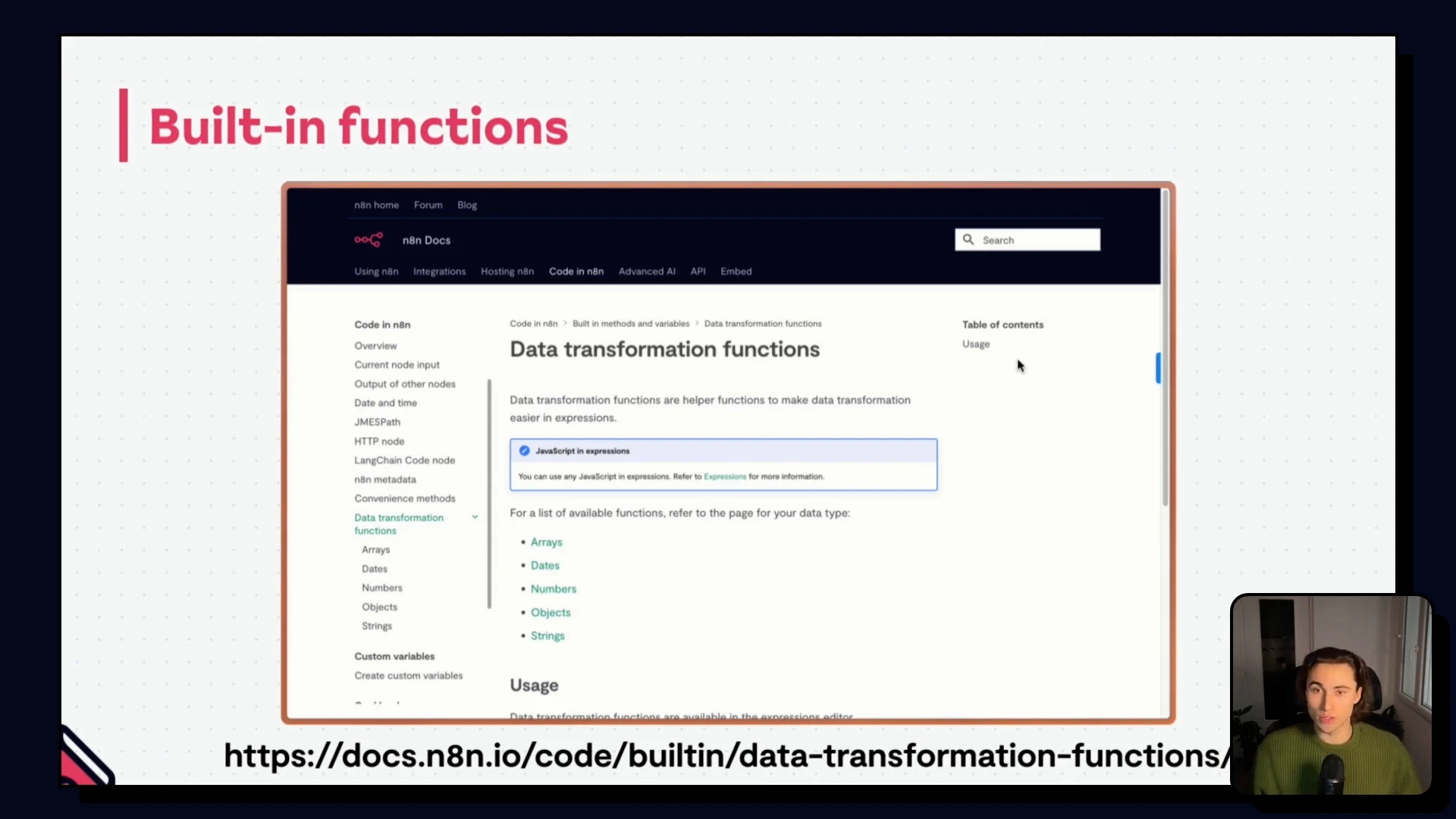Viewport: 1456px width, 819px height.
Task: Open Strings sub-item in sidebar
Action: point(377,626)
